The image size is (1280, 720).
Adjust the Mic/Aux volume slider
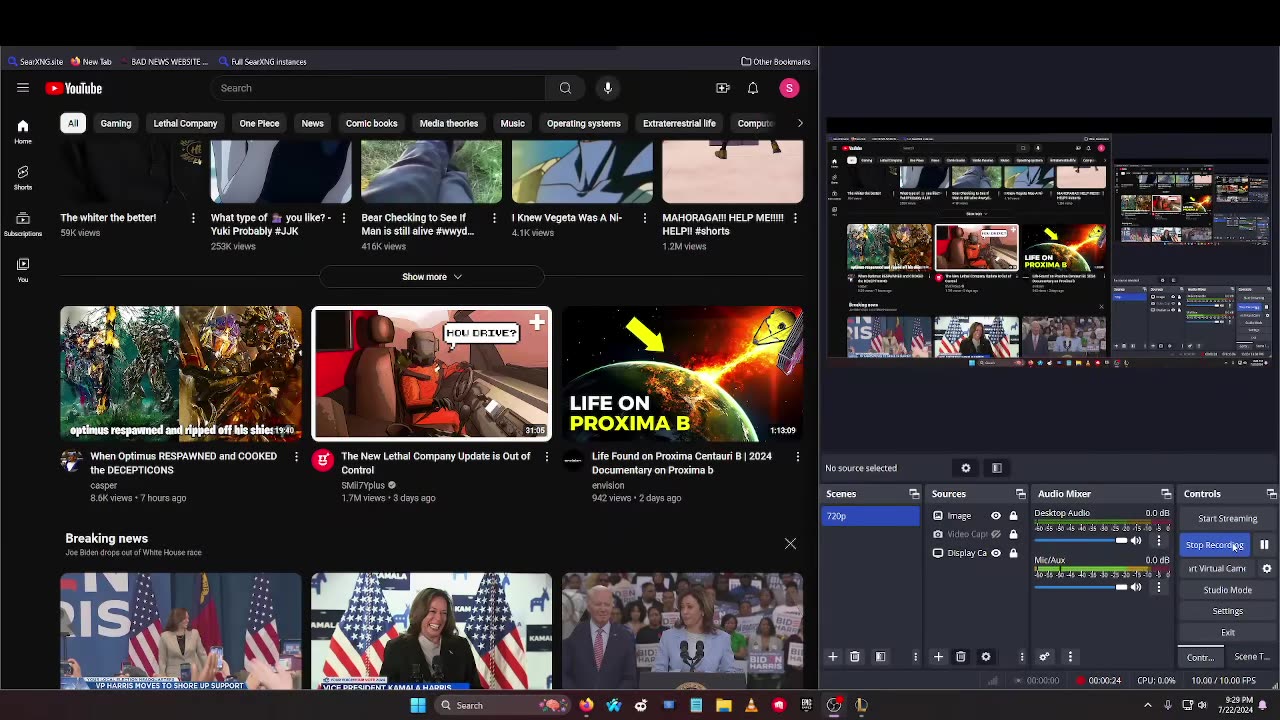tap(1080, 588)
